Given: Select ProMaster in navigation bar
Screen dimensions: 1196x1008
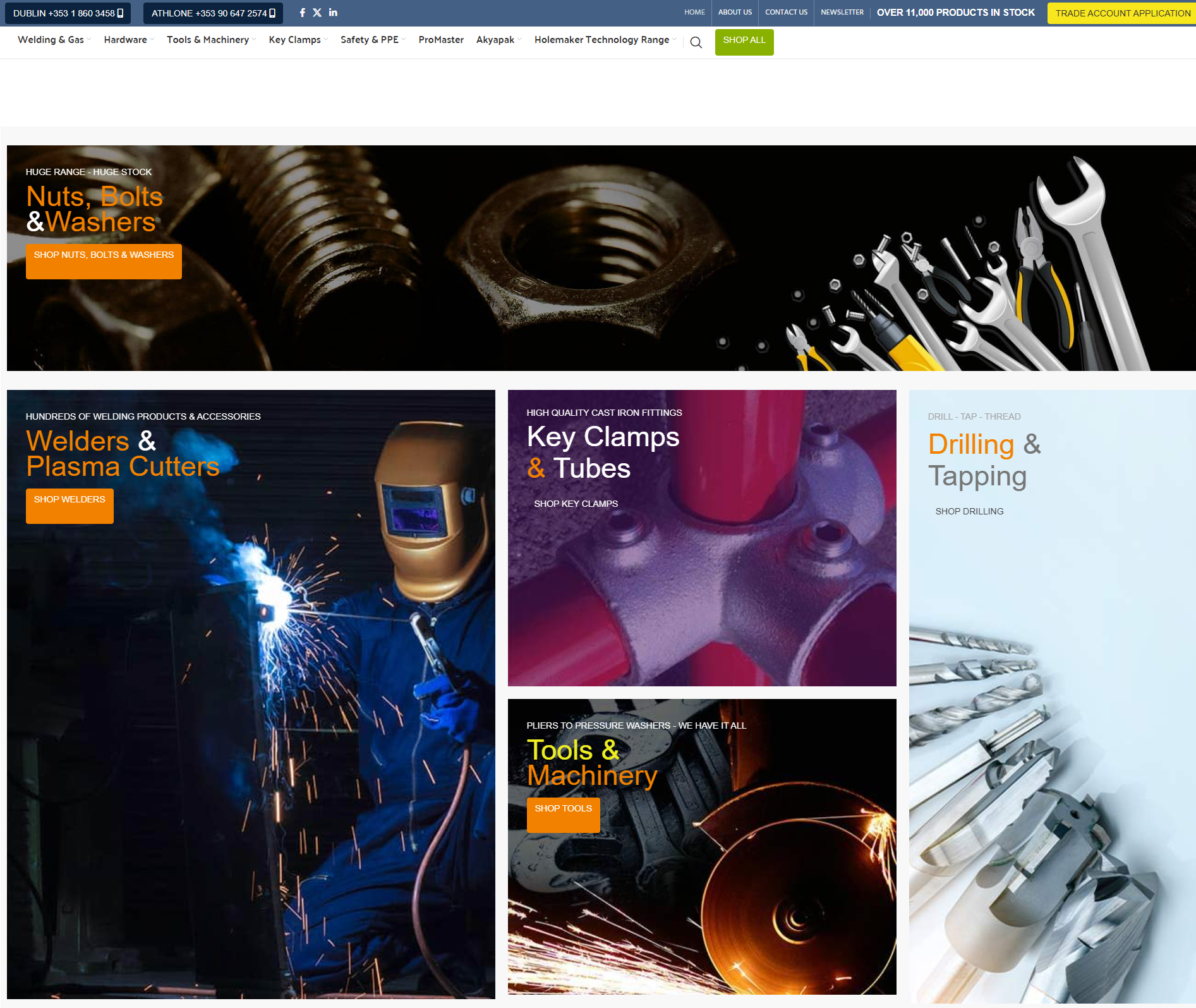Looking at the screenshot, I should [441, 40].
